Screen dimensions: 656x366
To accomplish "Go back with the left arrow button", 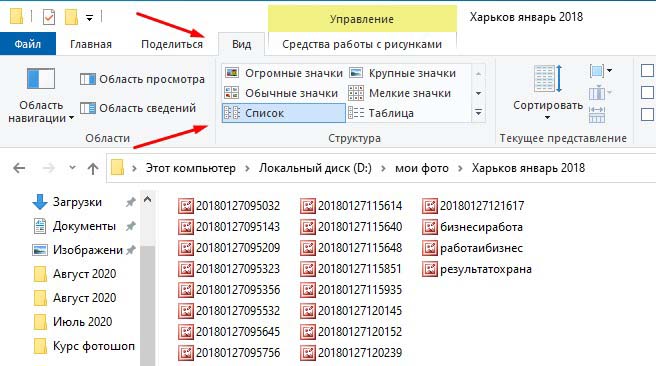I will point(19,169).
